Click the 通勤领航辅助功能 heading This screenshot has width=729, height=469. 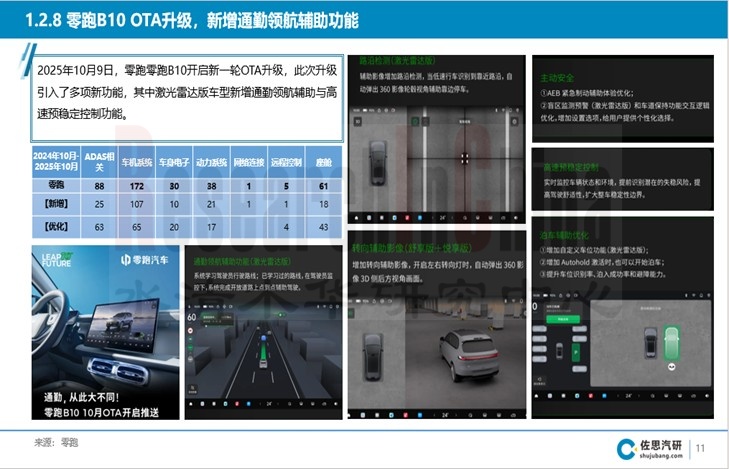[242, 262]
